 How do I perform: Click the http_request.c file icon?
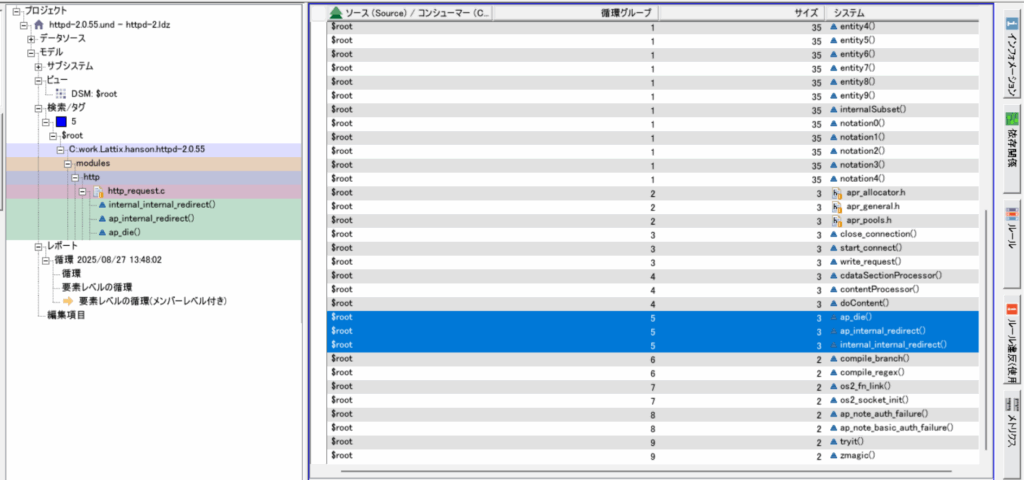pos(97,190)
